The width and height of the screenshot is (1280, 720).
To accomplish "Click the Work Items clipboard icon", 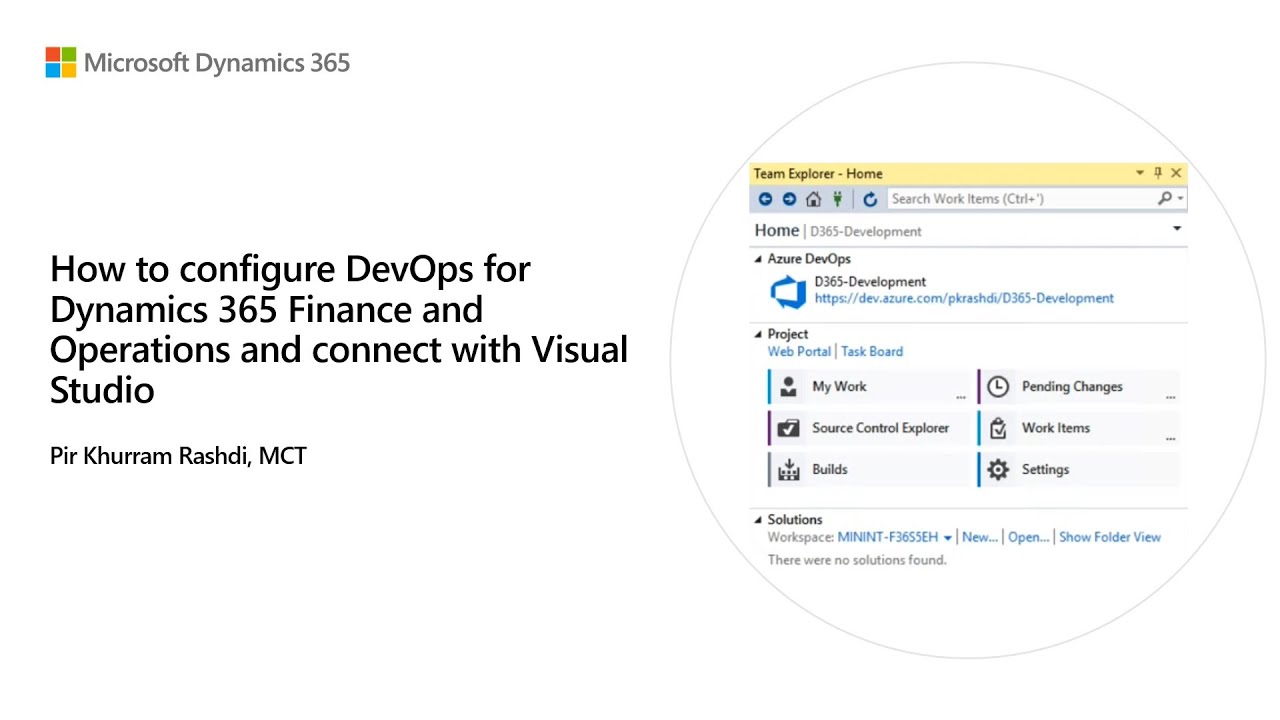I will pyautogui.click(x=998, y=429).
